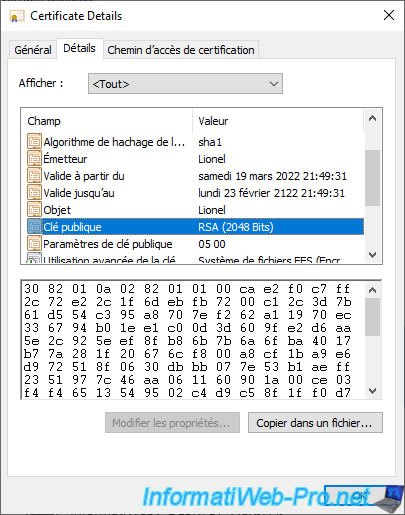Click the hex value pane's scroll up arrow

pyautogui.click(x=372, y=290)
